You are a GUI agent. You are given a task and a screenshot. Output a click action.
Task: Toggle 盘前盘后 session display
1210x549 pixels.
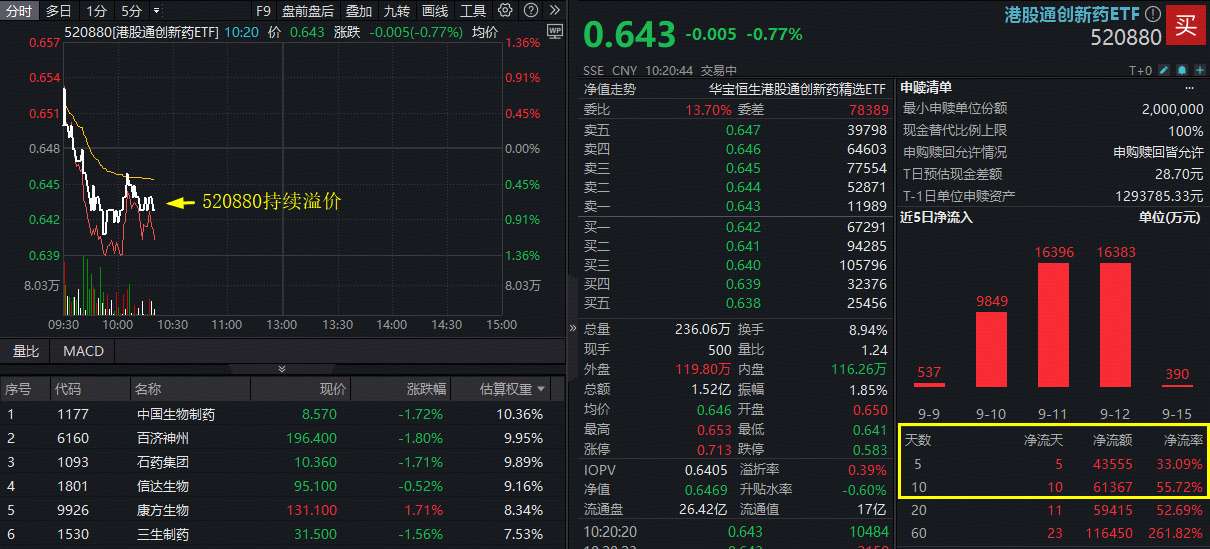308,11
